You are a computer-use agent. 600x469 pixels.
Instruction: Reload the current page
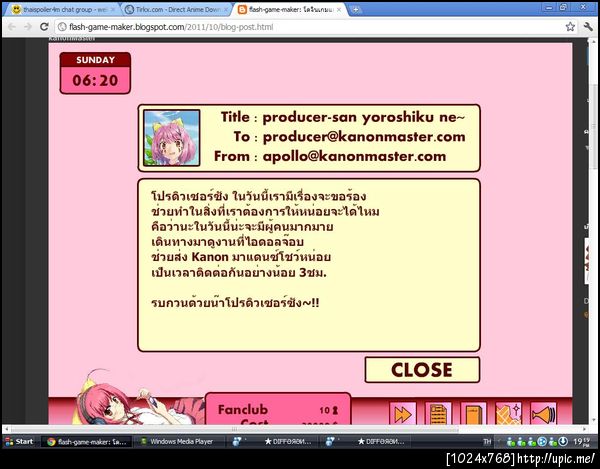pyautogui.click(x=44, y=27)
